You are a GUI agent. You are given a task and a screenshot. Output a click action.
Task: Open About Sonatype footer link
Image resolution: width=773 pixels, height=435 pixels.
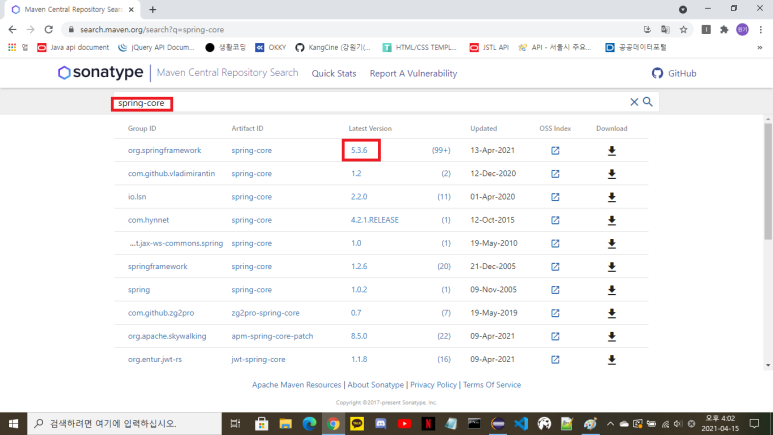pyautogui.click(x=376, y=385)
